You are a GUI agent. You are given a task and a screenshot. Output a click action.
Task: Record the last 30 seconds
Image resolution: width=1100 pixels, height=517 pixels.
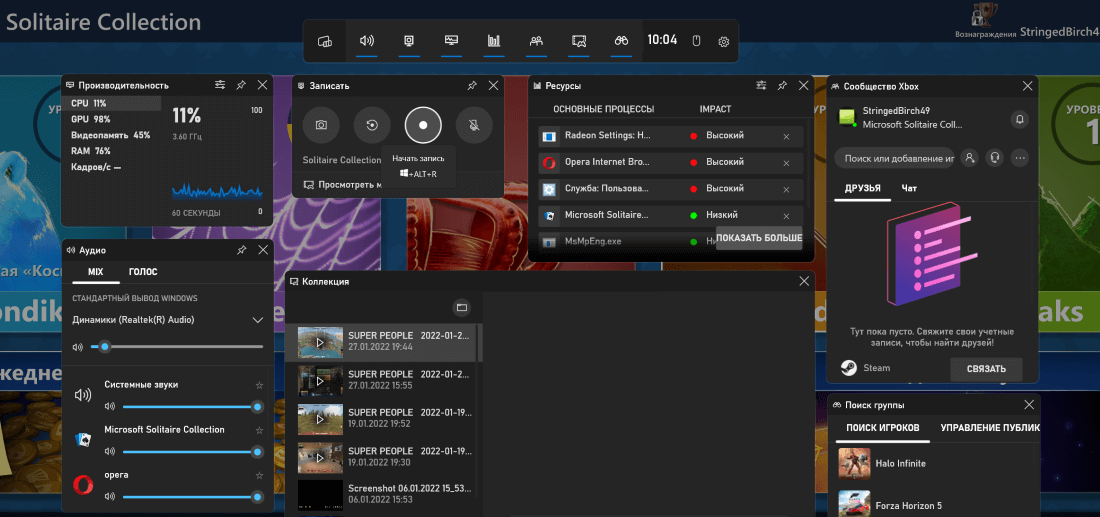point(372,126)
